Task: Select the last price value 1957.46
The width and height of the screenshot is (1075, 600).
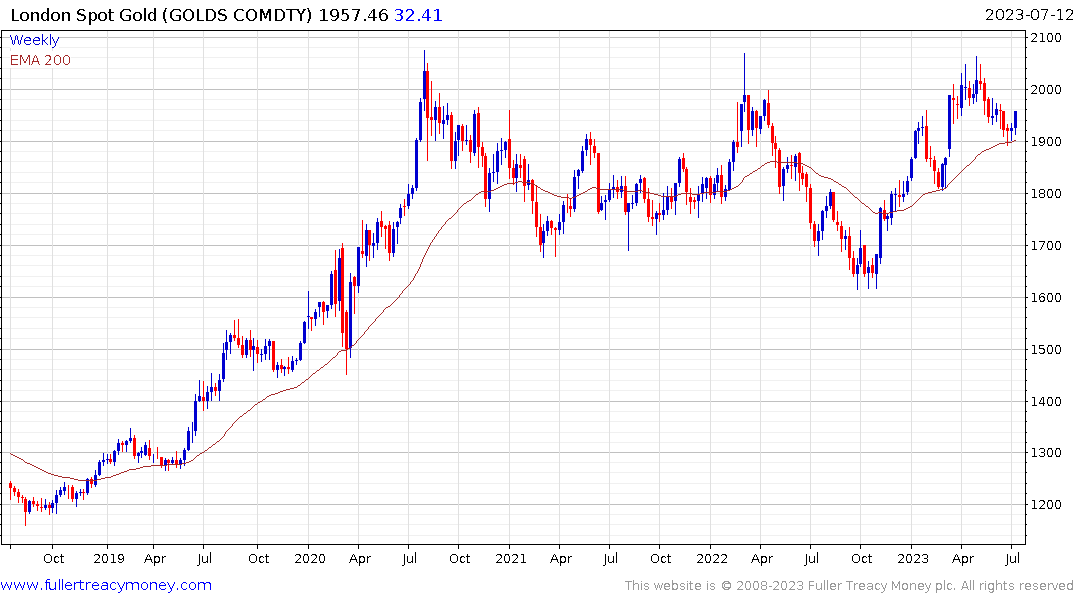Action: 353,15
